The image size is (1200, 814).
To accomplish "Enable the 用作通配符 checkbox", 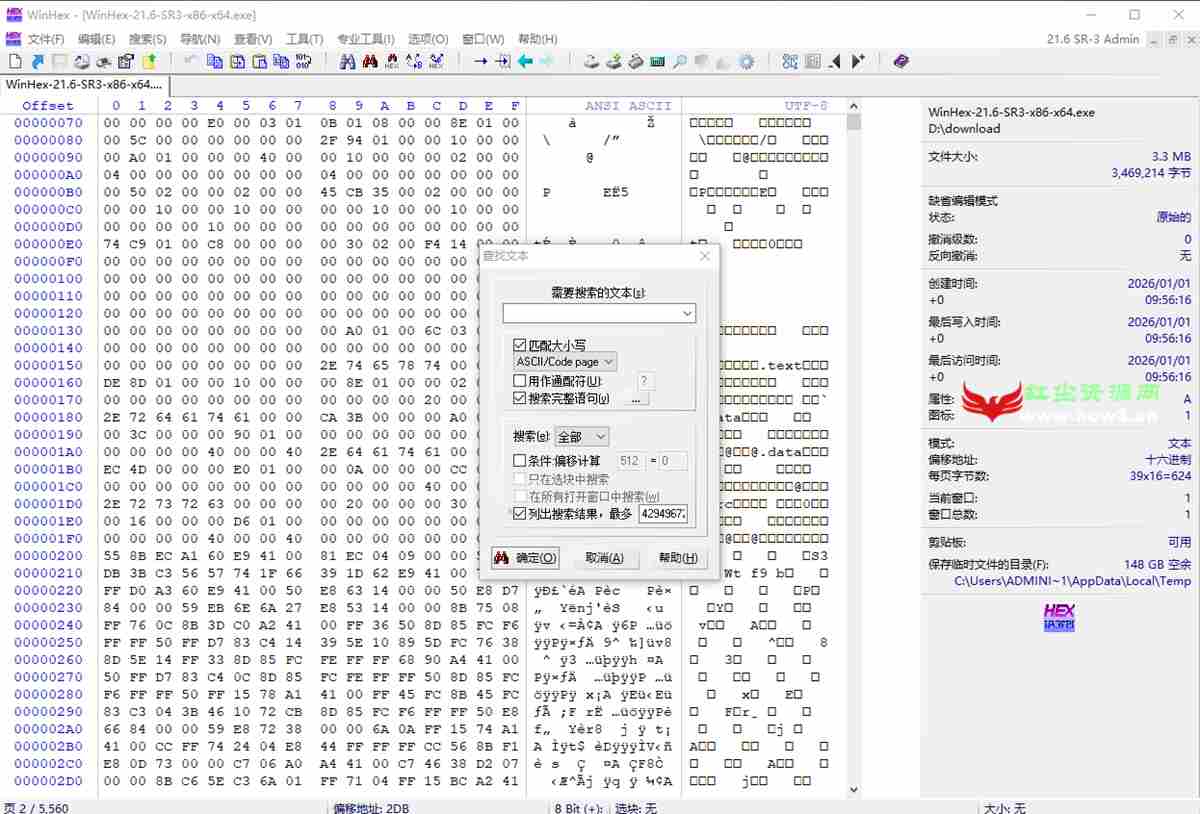I will tap(519, 381).
